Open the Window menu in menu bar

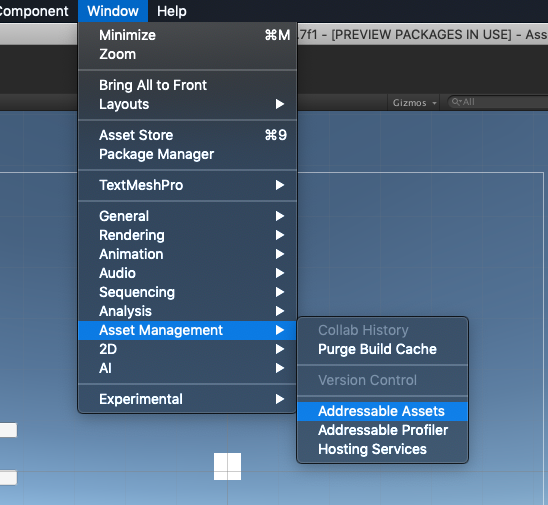tap(113, 11)
